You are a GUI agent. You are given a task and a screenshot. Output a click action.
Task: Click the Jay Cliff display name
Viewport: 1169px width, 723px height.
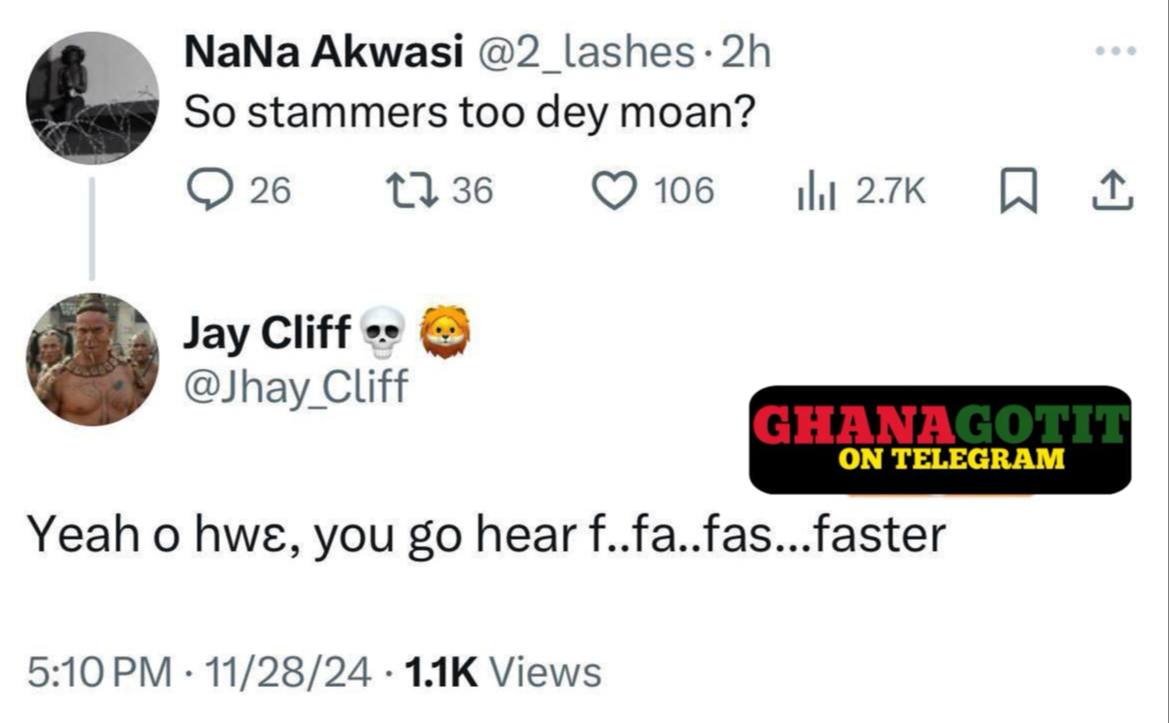coord(266,333)
